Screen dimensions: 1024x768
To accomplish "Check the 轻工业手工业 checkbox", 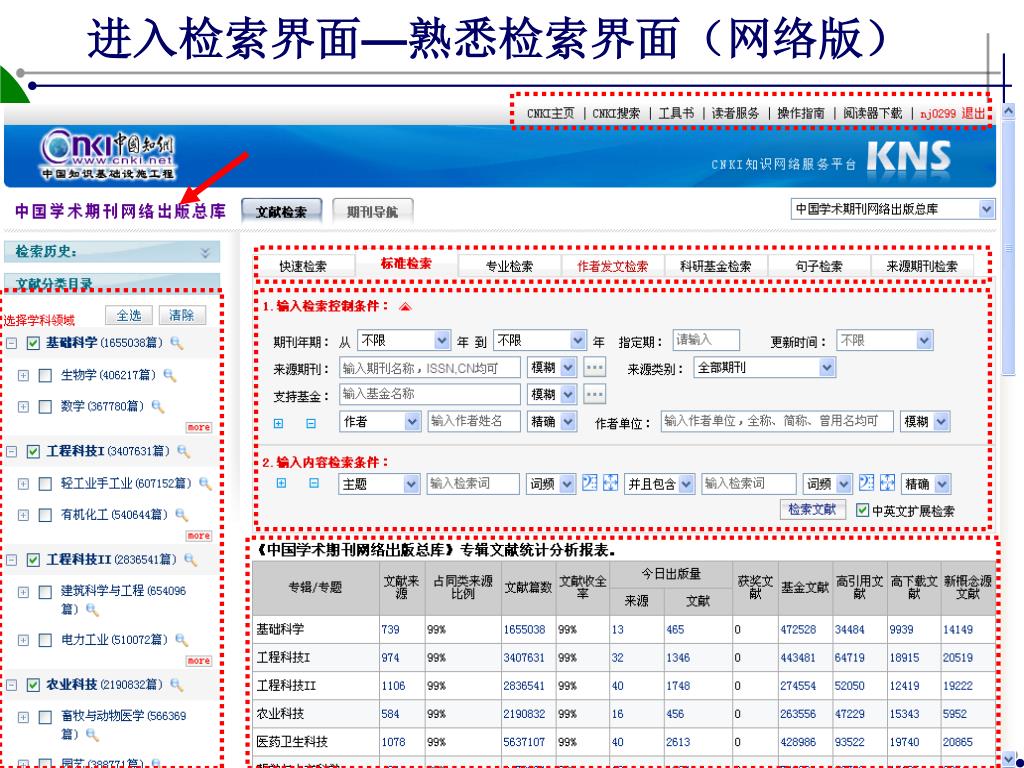I will coord(45,484).
